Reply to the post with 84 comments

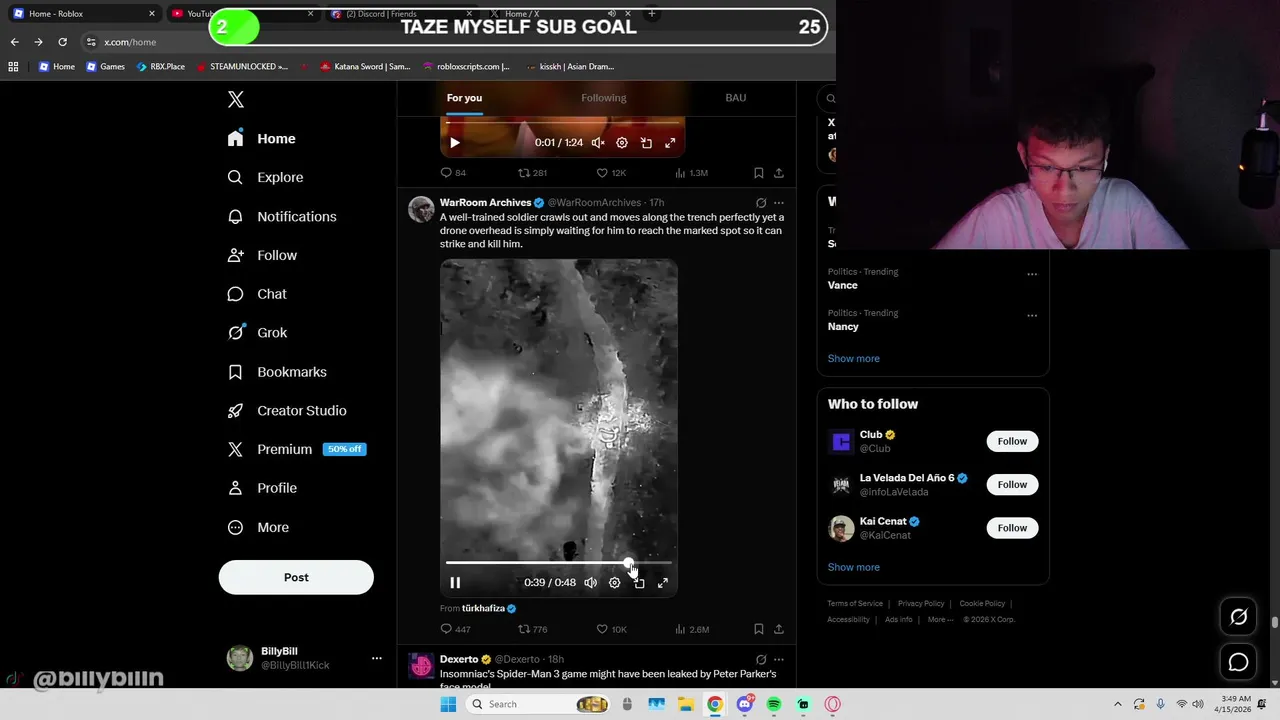[453, 173]
